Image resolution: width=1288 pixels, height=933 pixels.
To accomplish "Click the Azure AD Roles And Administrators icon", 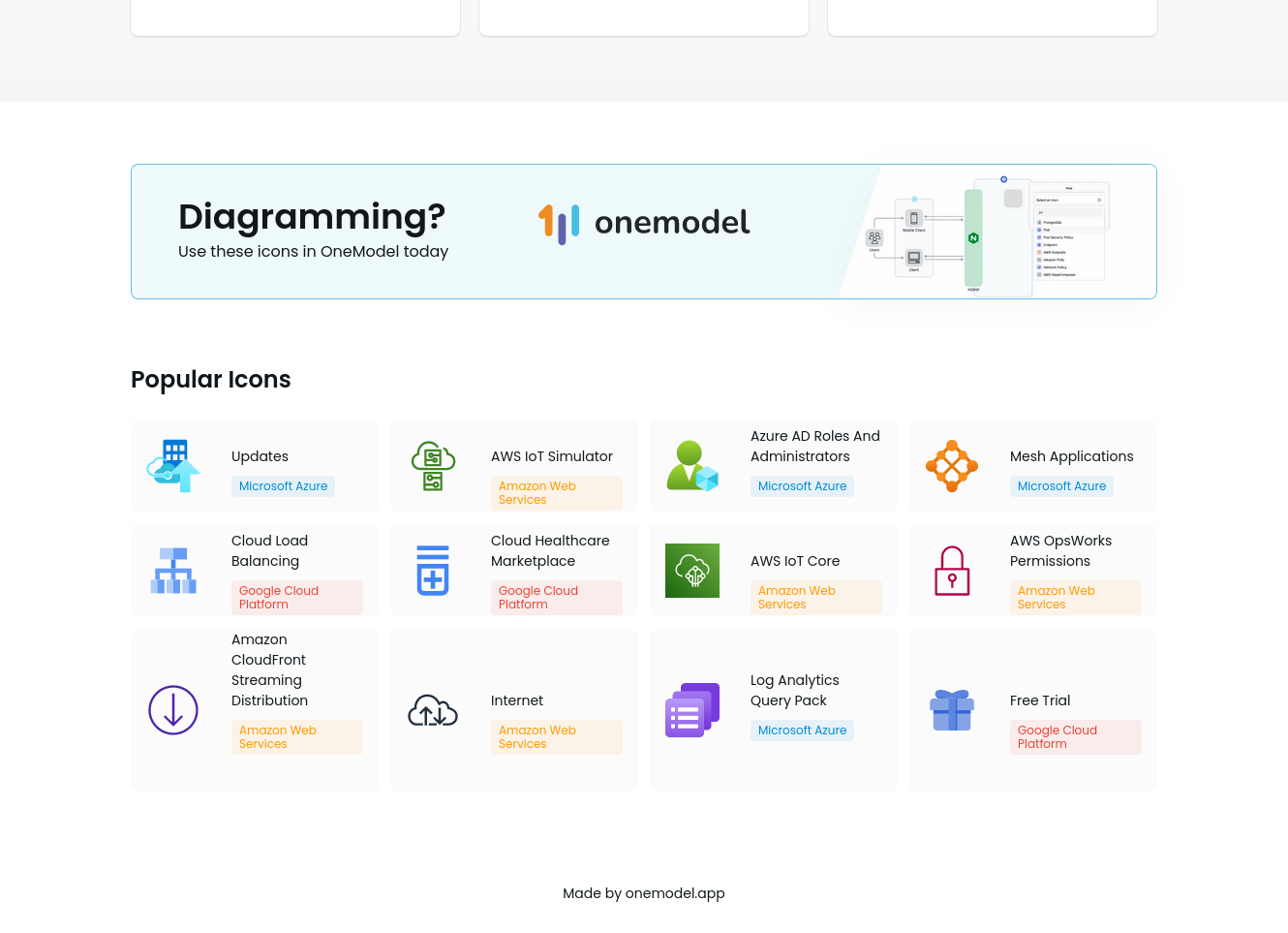I will [692, 466].
